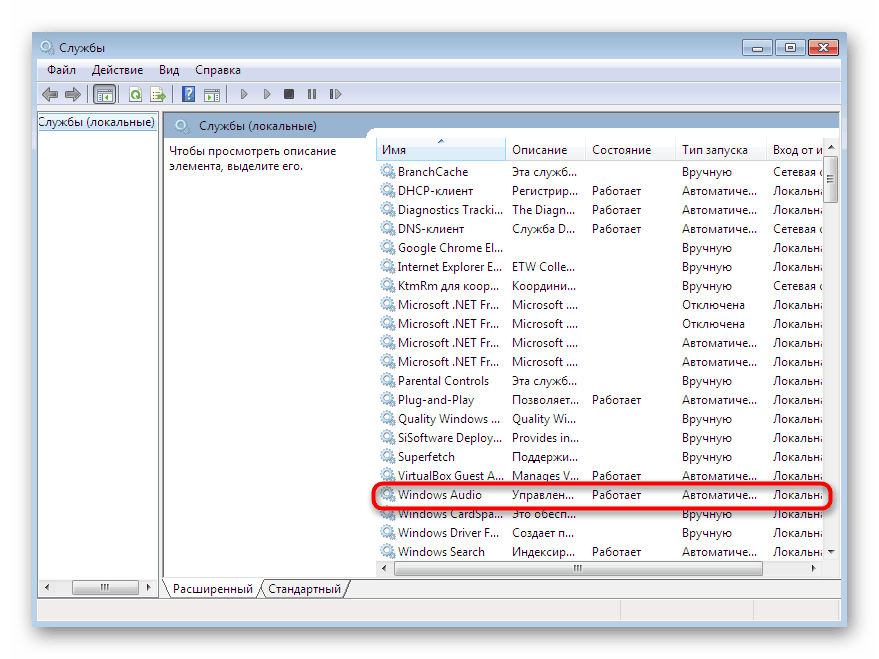The image size is (879, 659).
Task: Open the Действие menu
Action: pos(117,70)
